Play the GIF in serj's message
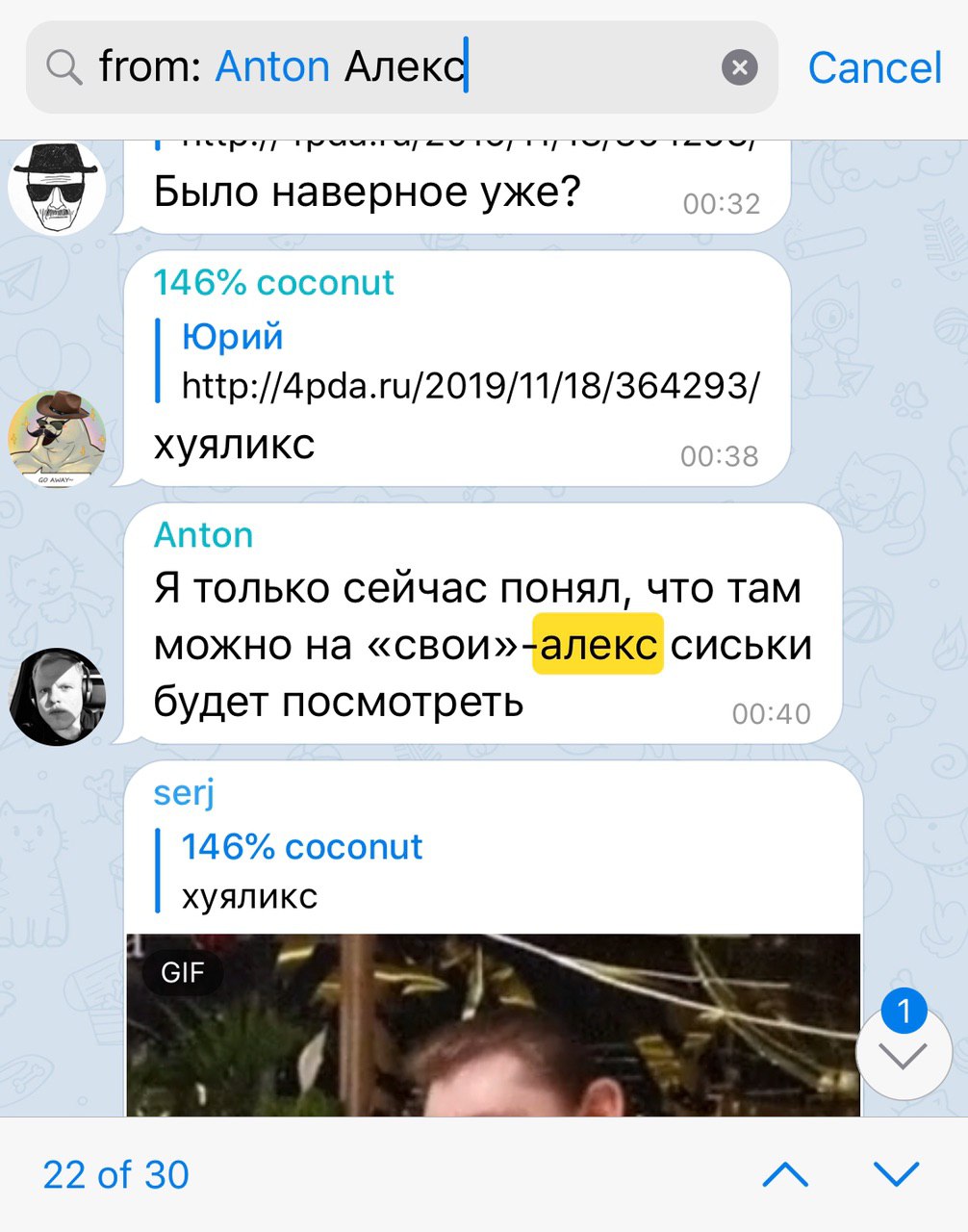This screenshot has height=1232, width=968. tap(493, 1025)
